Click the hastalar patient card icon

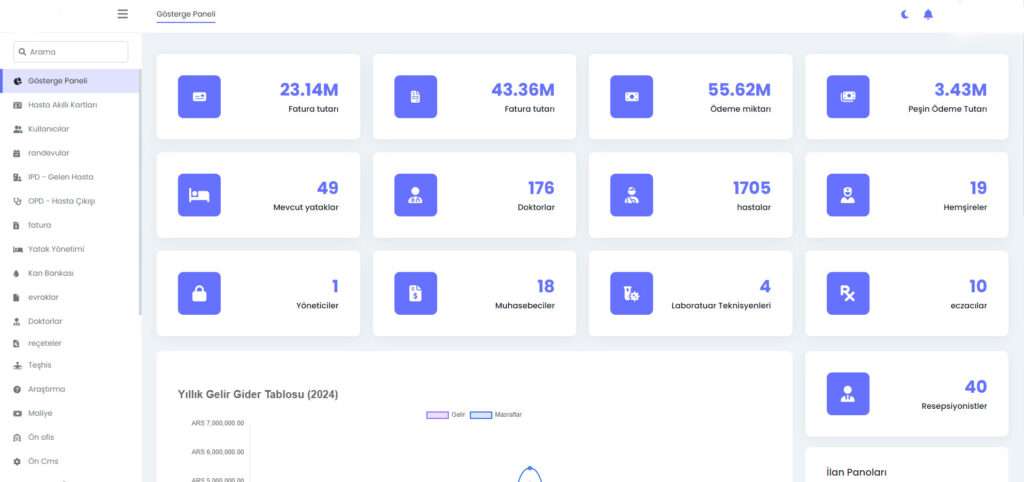(x=631, y=195)
